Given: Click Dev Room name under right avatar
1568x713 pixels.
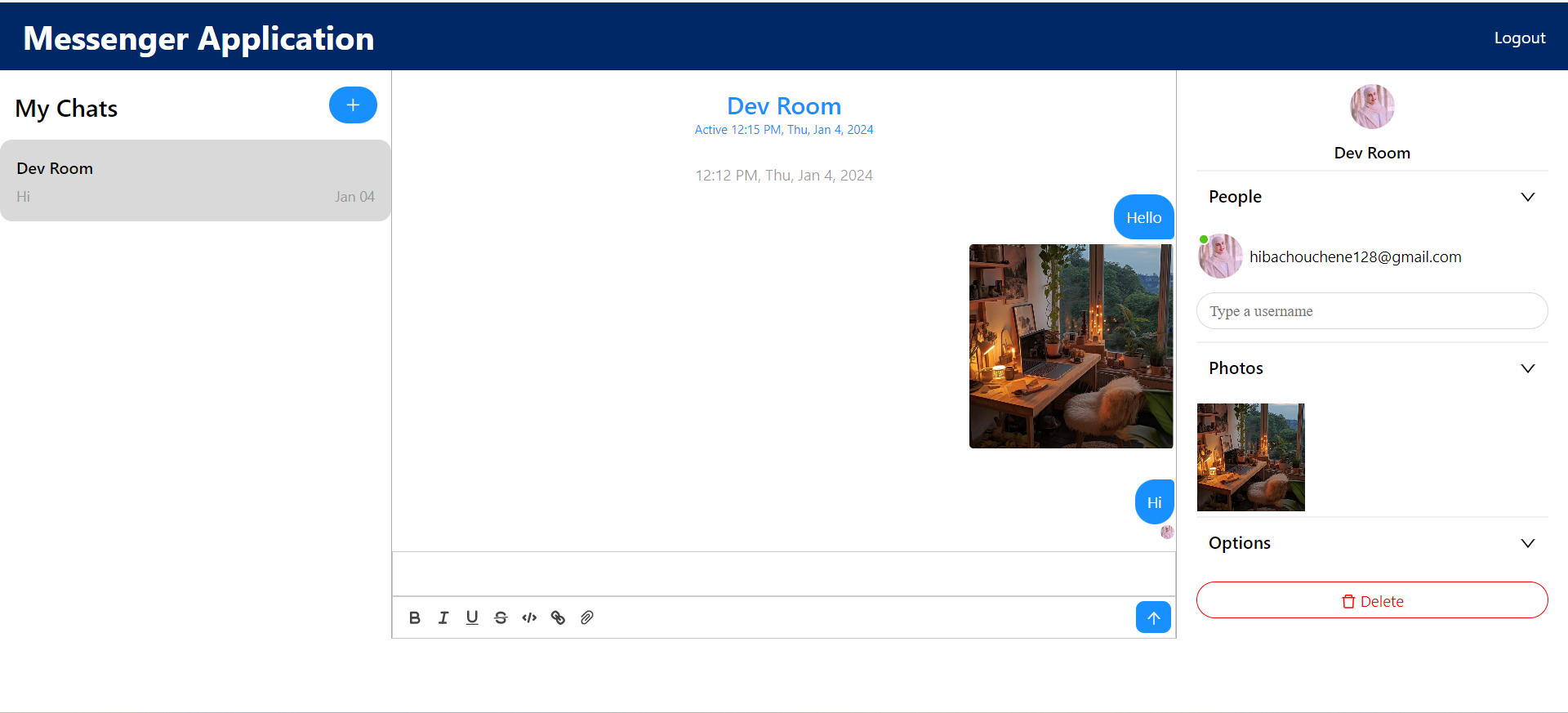Looking at the screenshot, I should tap(1372, 153).
